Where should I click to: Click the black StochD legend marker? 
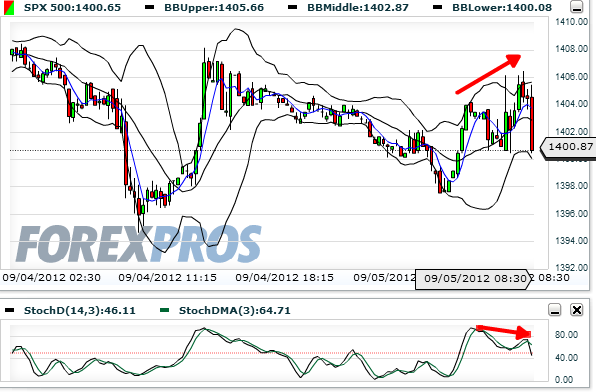[x=10, y=311]
